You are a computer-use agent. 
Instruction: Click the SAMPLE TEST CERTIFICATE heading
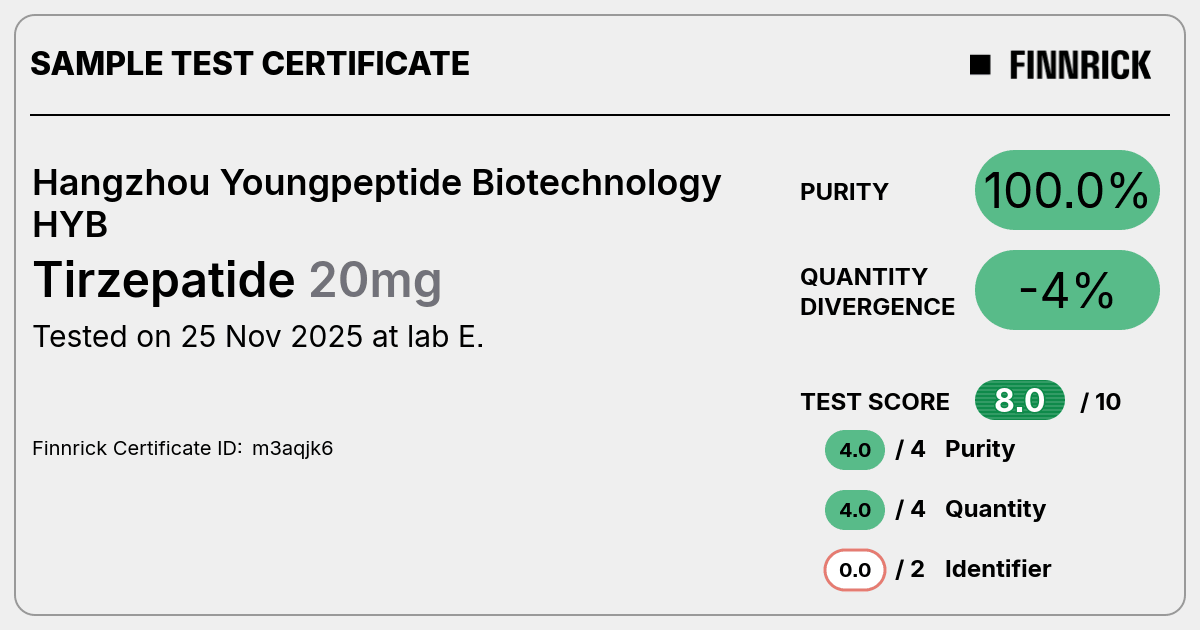[x=250, y=64]
